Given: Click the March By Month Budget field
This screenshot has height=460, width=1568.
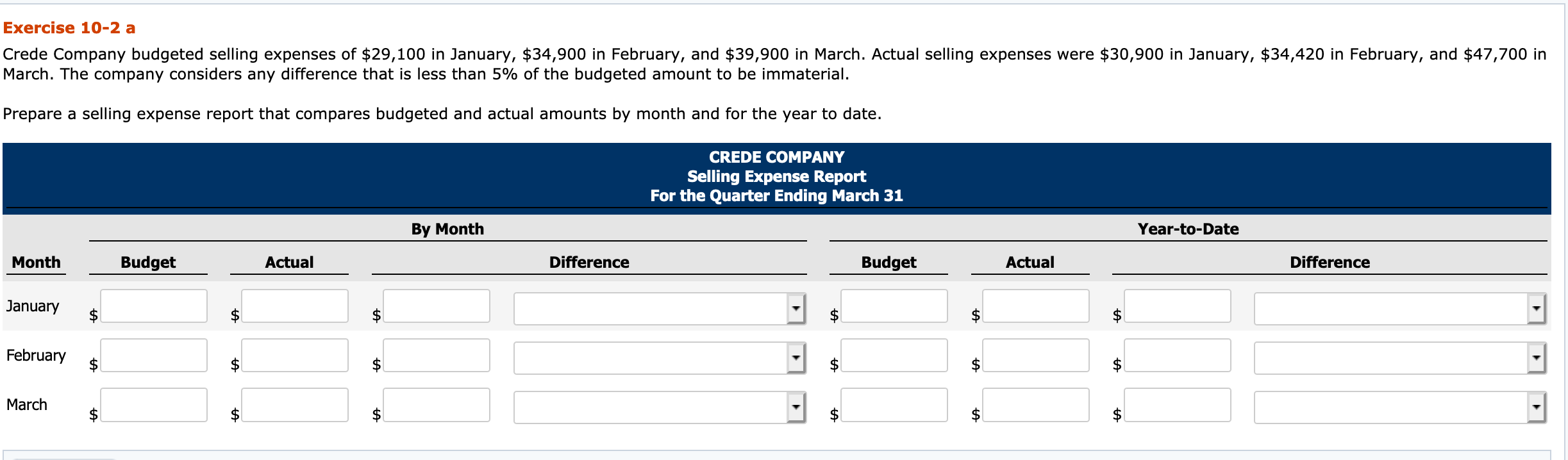Looking at the screenshot, I should [154, 404].
